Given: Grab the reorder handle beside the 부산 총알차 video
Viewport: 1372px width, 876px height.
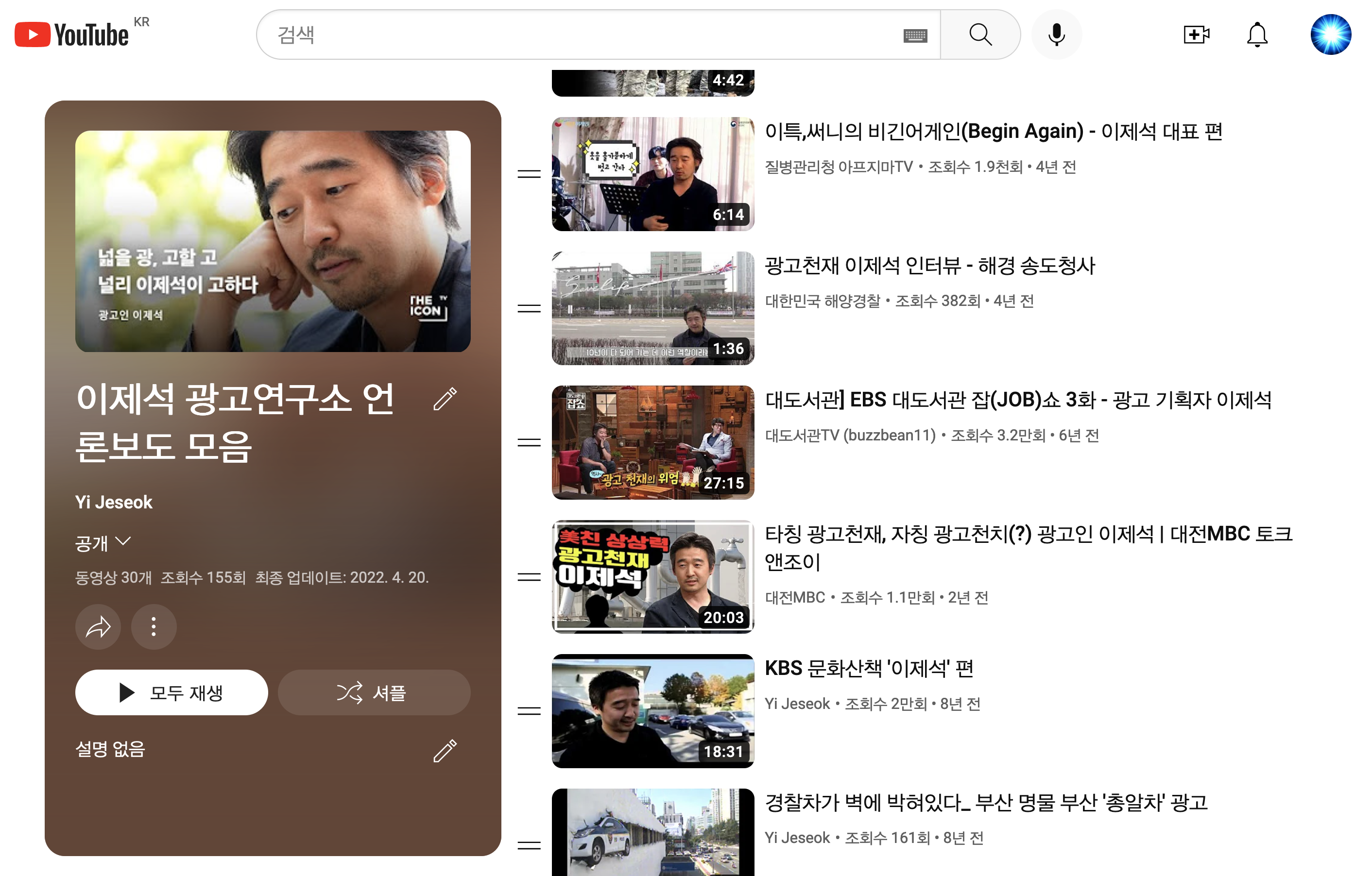Looking at the screenshot, I should pos(529,845).
